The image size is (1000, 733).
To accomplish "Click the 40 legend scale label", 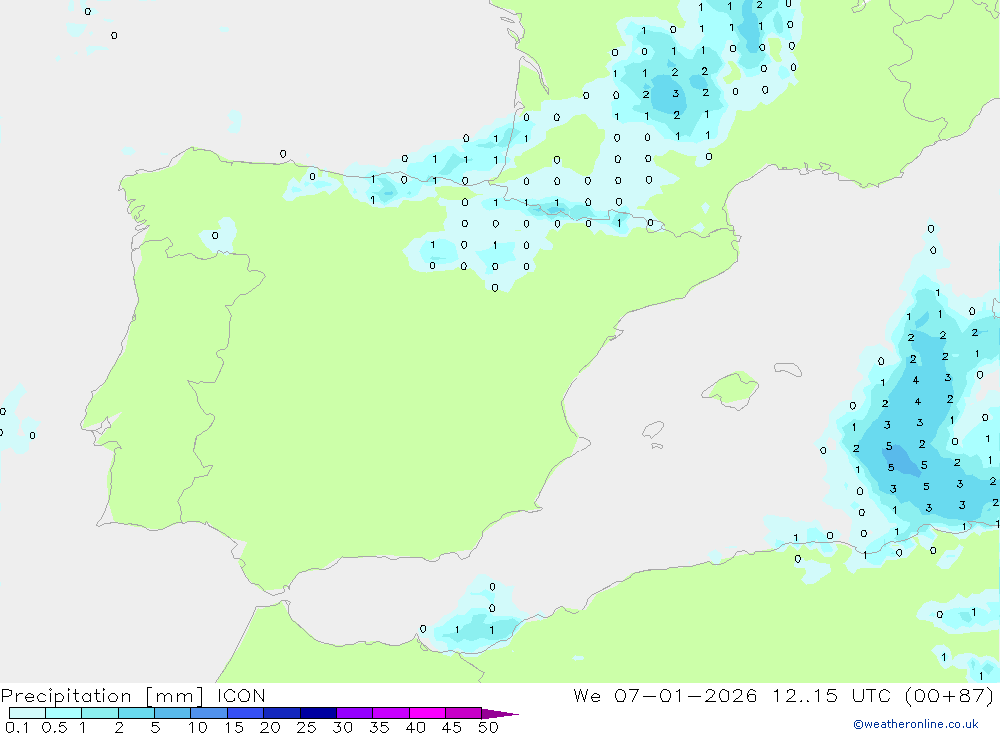I will pos(416,727).
